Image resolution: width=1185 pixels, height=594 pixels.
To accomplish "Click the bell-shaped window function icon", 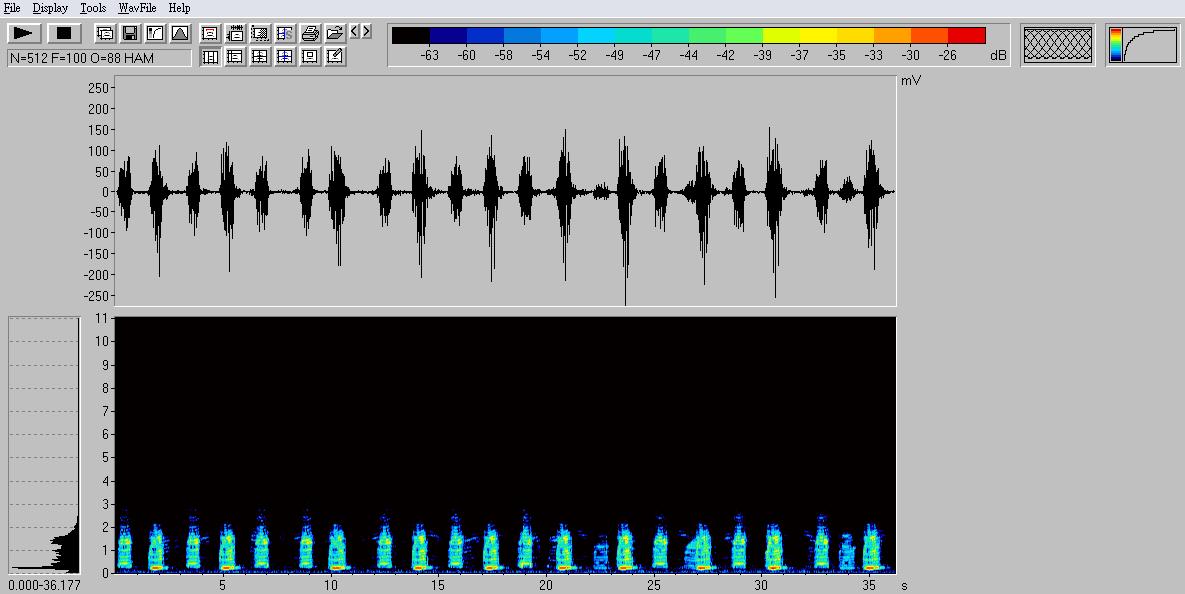I will pyautogui.click(x=180, y=33).
